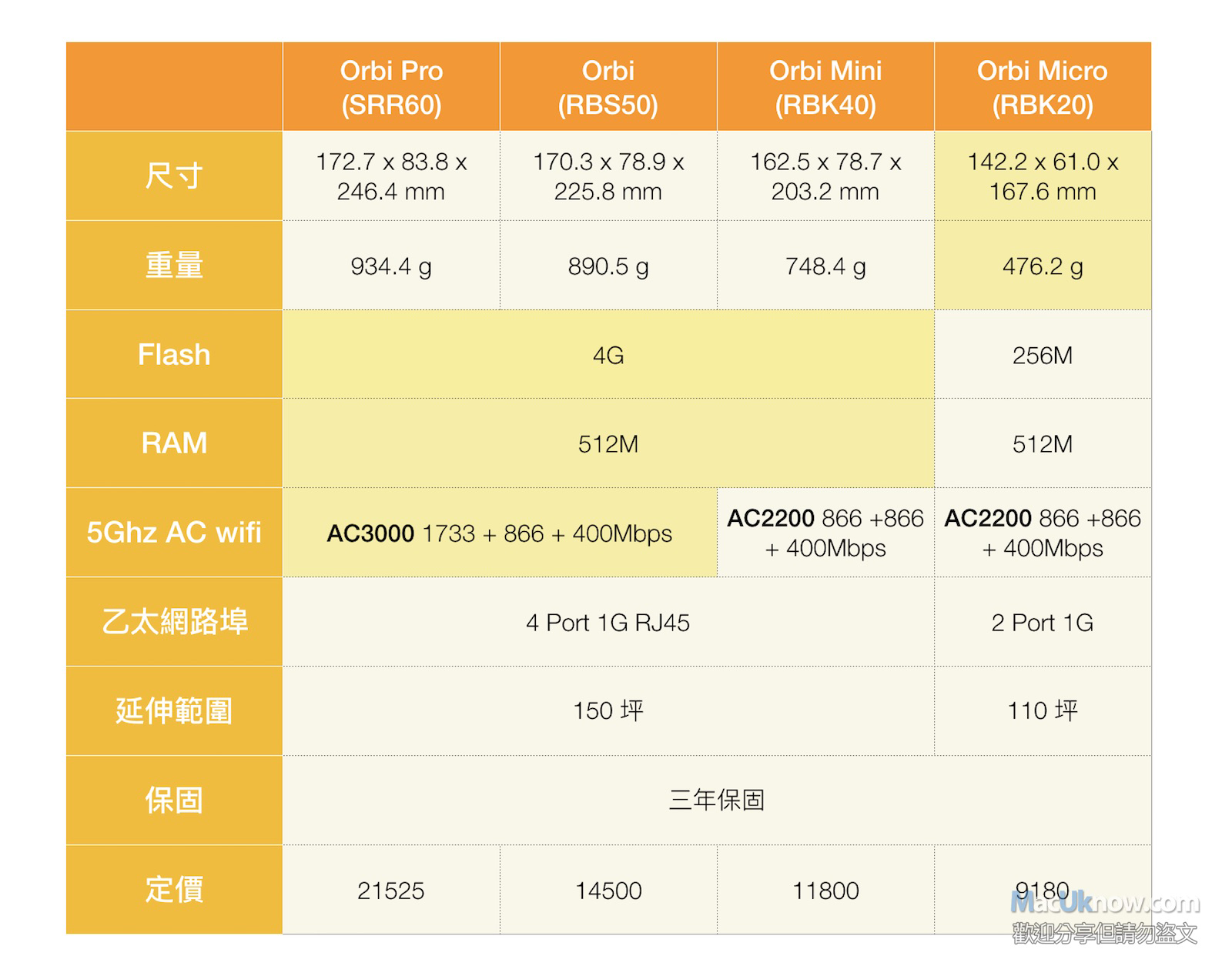Click the 尺寸 row label
The image size is (1232, 976).
174,176
